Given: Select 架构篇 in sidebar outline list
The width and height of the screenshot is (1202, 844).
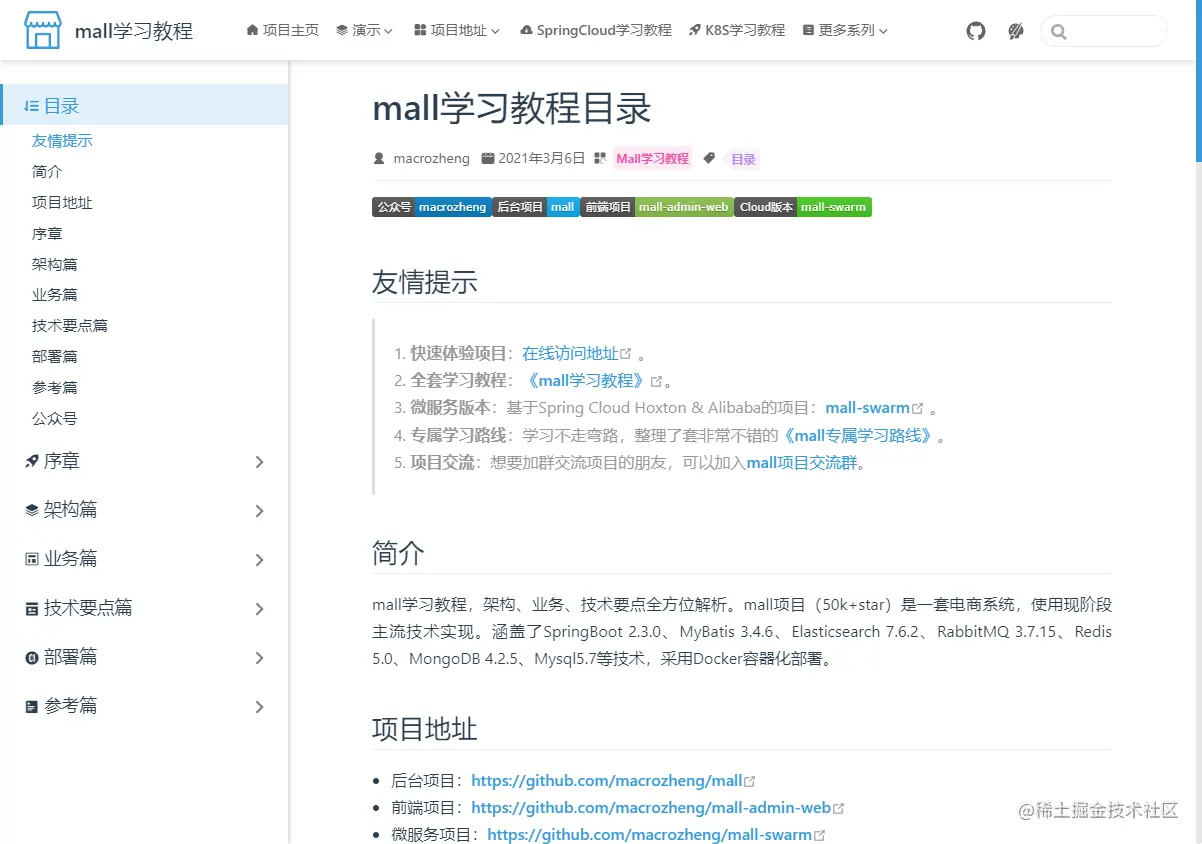Looking at the screenshot, I should pos(55,265).
